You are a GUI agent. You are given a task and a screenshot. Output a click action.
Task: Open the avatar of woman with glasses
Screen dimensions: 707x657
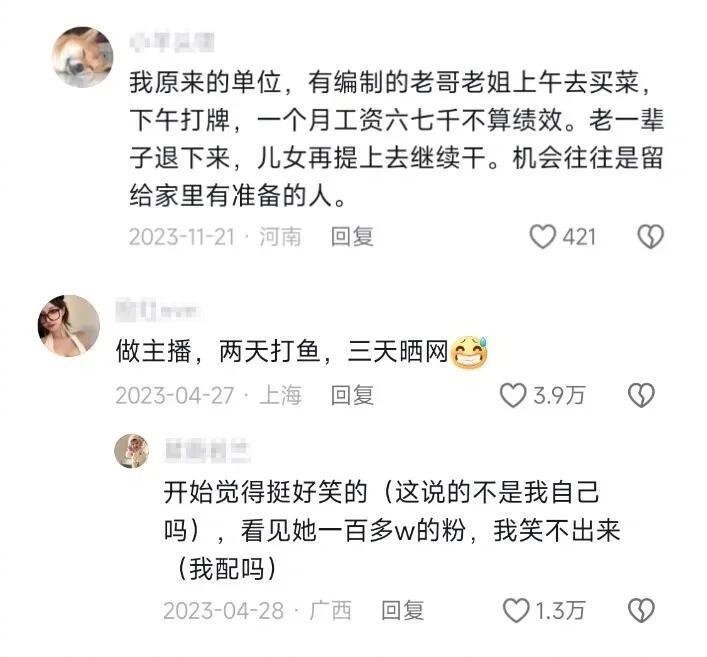coord(69,326)
